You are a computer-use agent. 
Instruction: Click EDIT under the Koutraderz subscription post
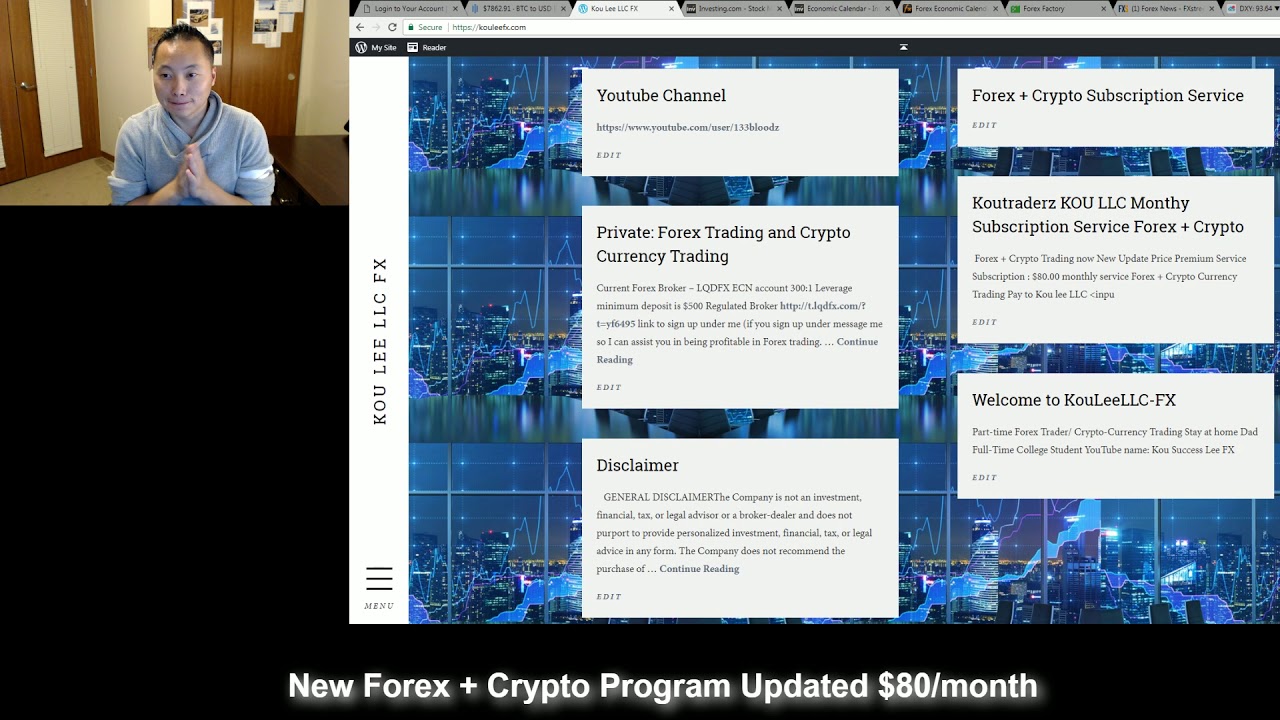985,322
